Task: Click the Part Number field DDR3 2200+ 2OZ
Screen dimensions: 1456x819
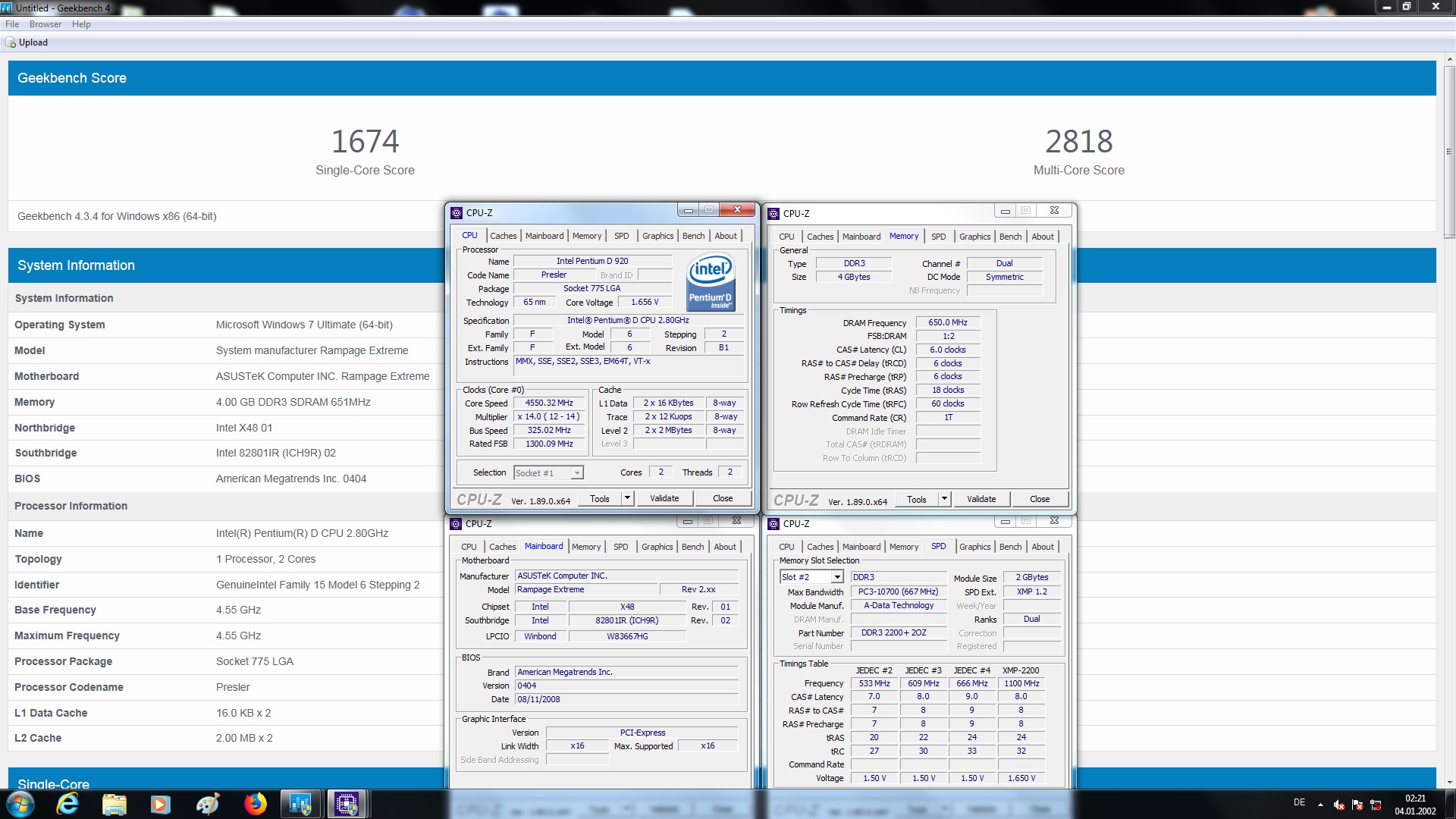Action: point(899,632)
